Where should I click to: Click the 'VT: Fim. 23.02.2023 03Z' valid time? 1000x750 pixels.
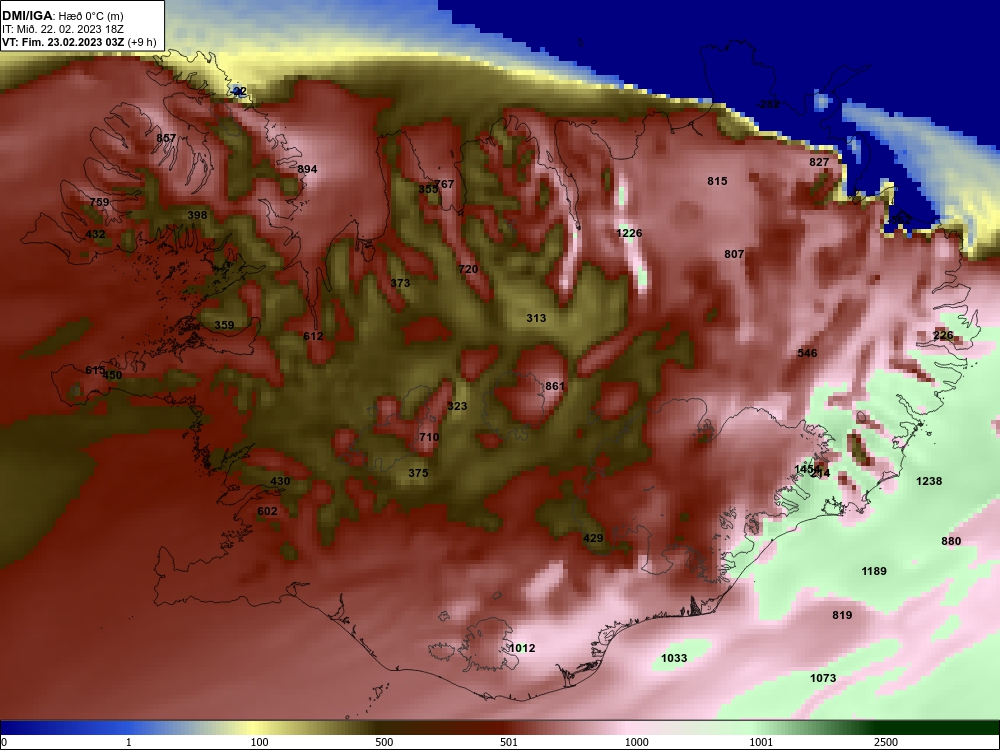click(x=63, y=42)
